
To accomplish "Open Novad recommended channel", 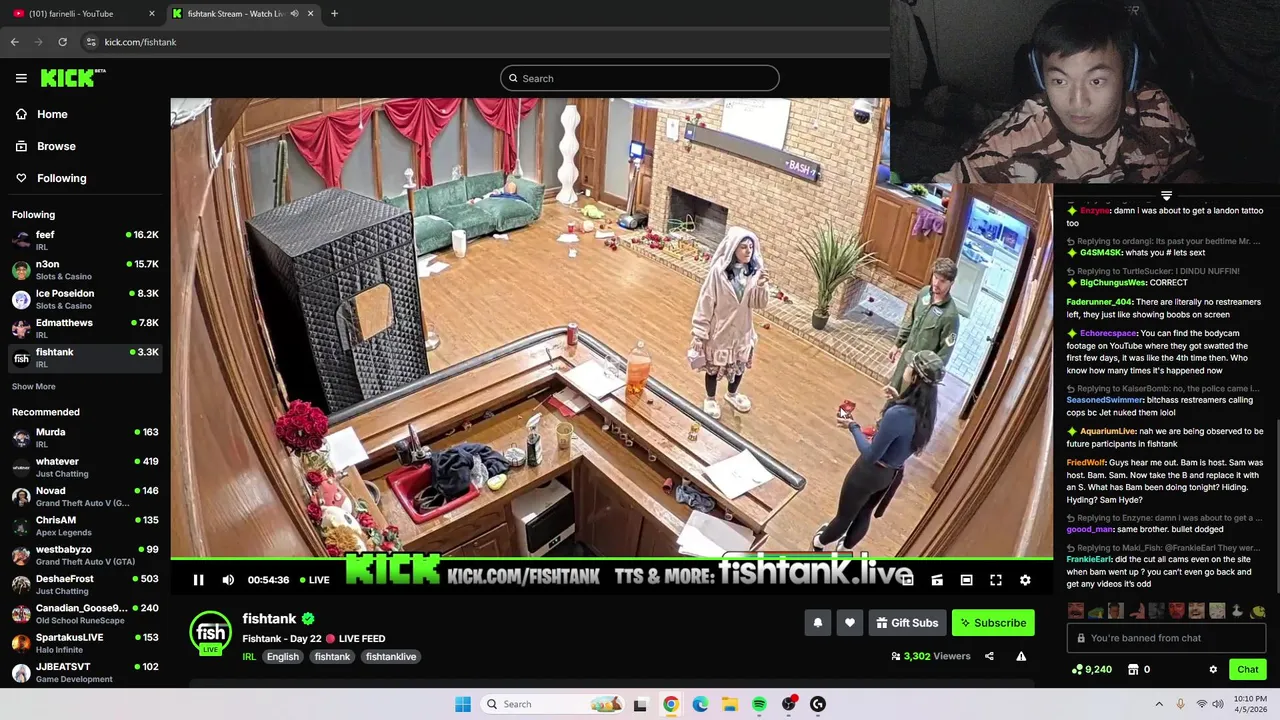I will (x=85, y=496).
